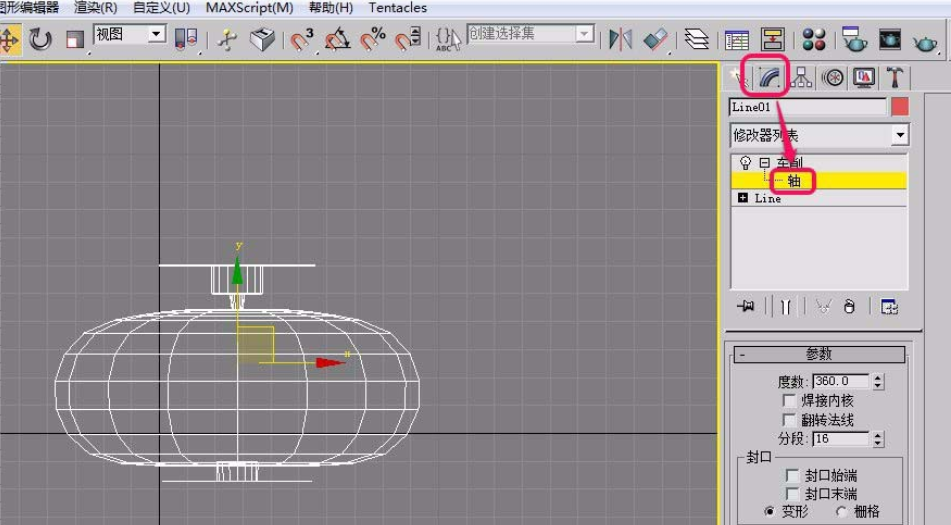Open the Motion panel wheel tab

point(833,77)
